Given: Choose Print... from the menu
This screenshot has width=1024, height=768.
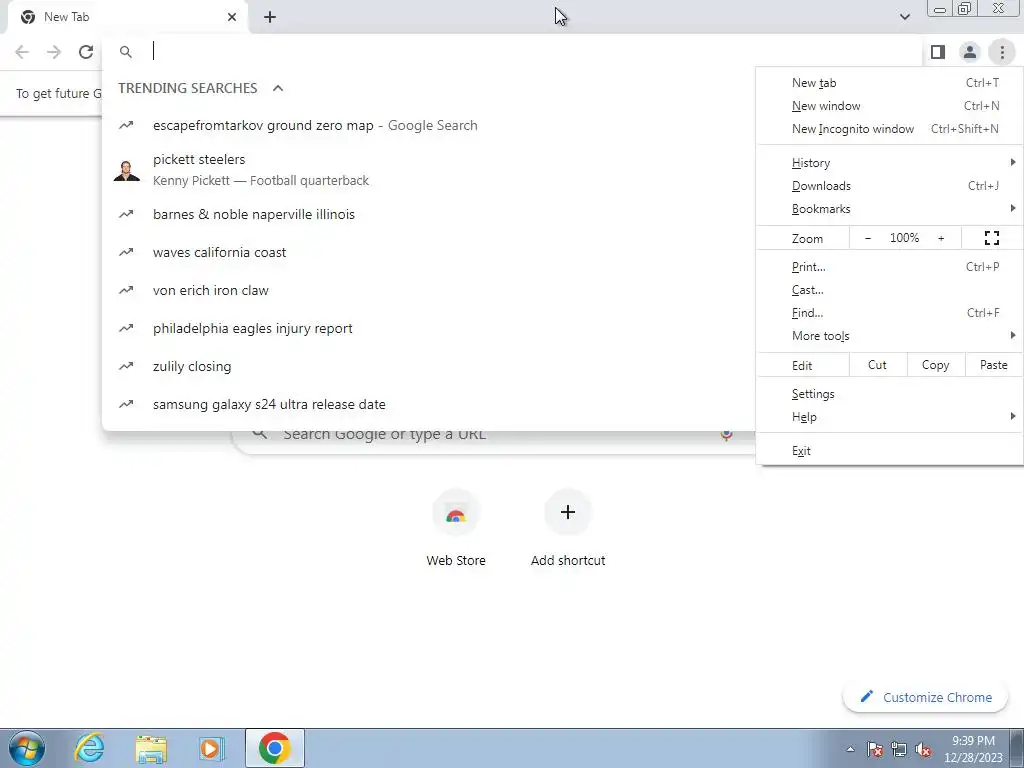Looking at the screenshot, I should click(x=889, y=266).
